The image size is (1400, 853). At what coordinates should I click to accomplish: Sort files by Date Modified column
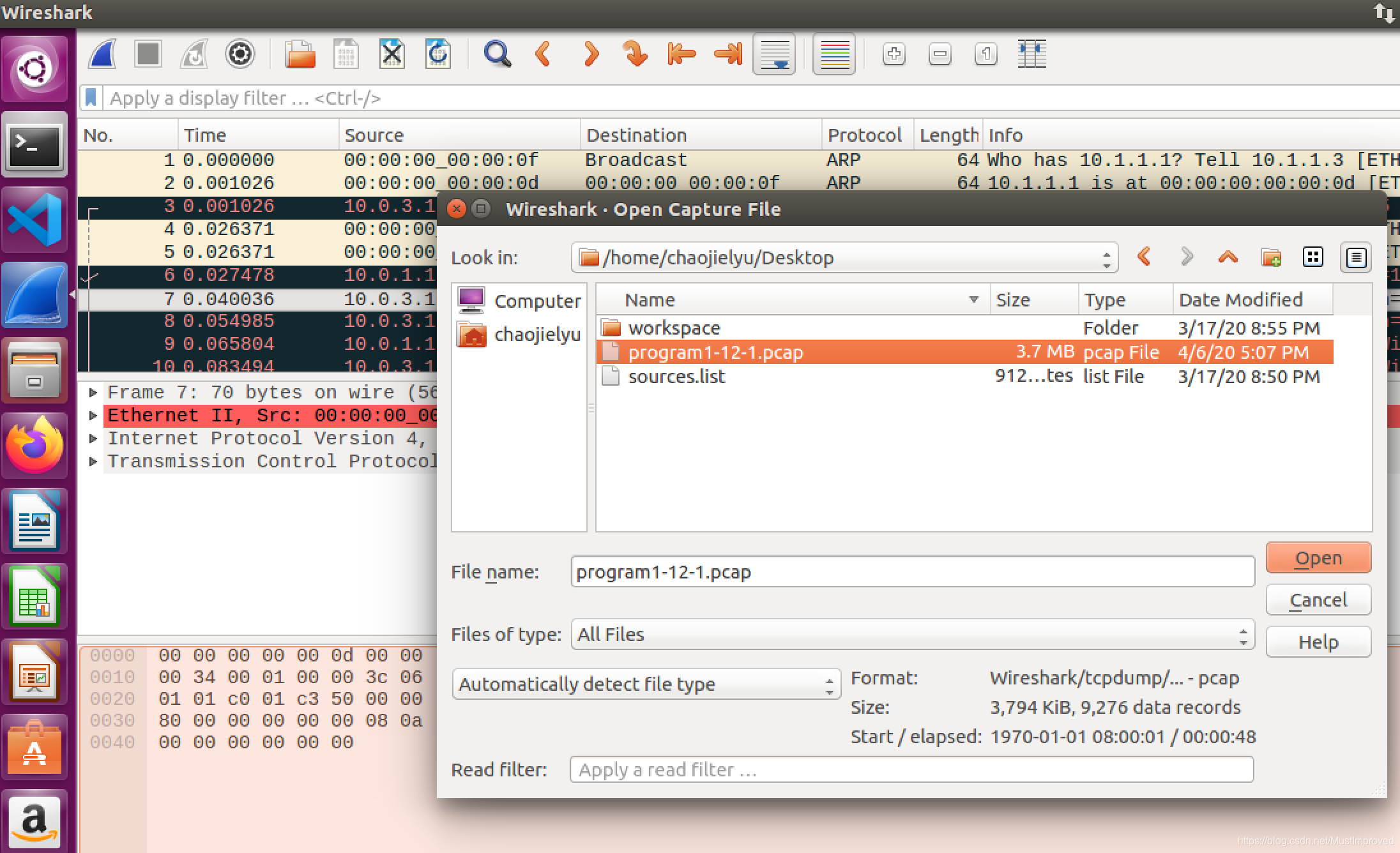[1253, 299]
